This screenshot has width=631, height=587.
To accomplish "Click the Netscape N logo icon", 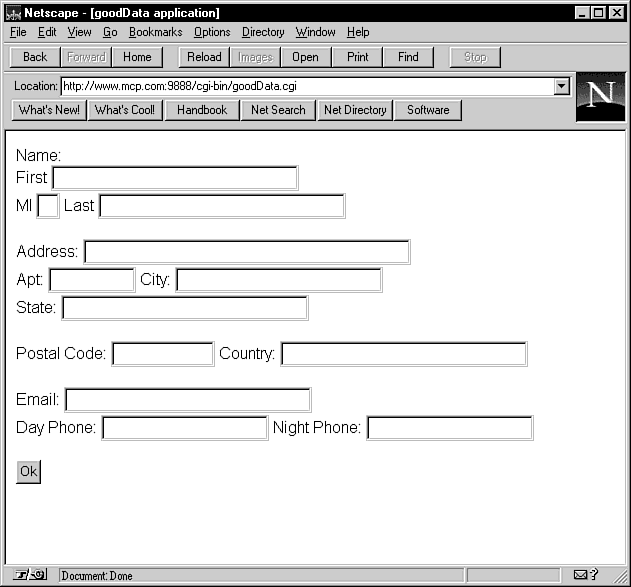I will click(x=600, y=97).
